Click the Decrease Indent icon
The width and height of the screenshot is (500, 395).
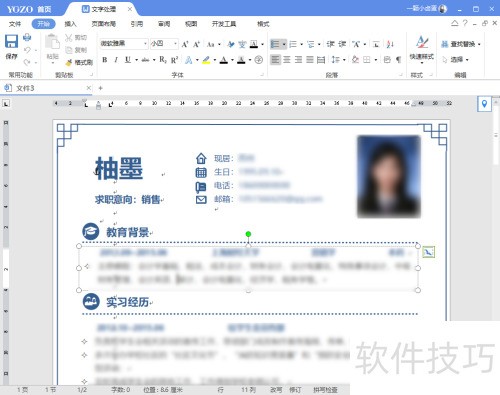pyautogui.click(x=330, y=44)
